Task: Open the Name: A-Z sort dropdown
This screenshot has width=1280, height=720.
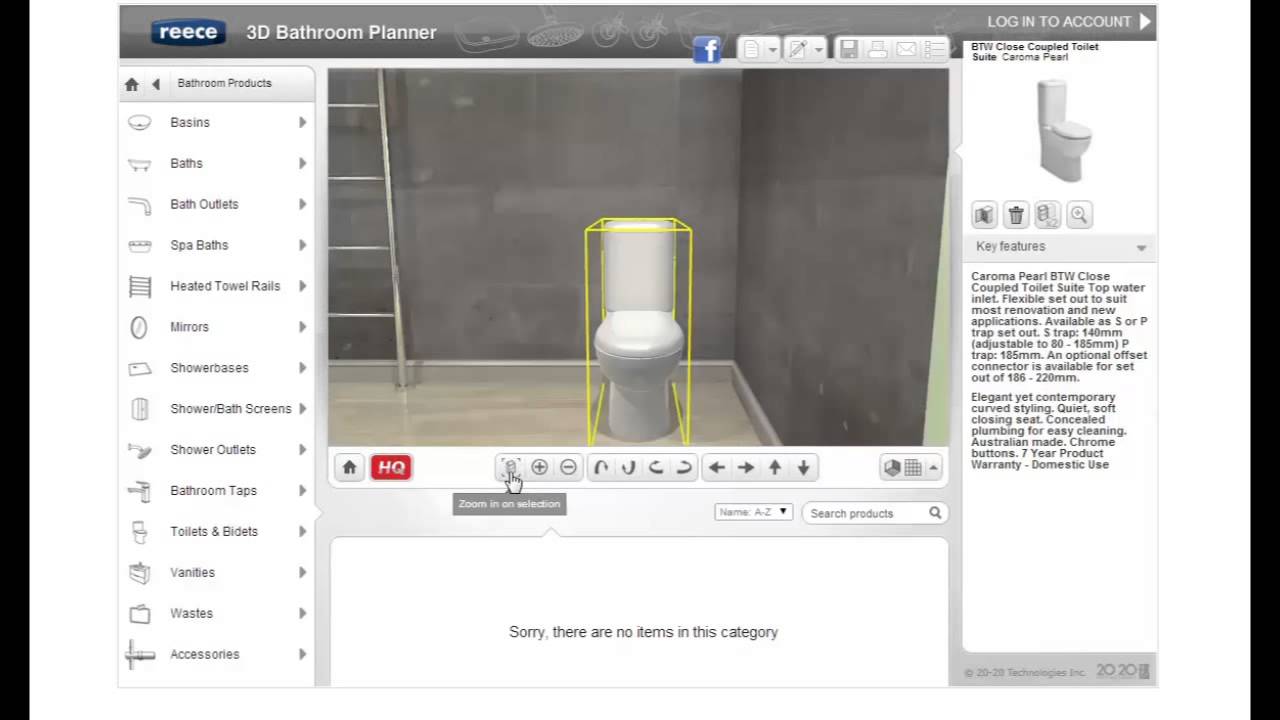Action: pyautogui.click(x=754, y=512)
